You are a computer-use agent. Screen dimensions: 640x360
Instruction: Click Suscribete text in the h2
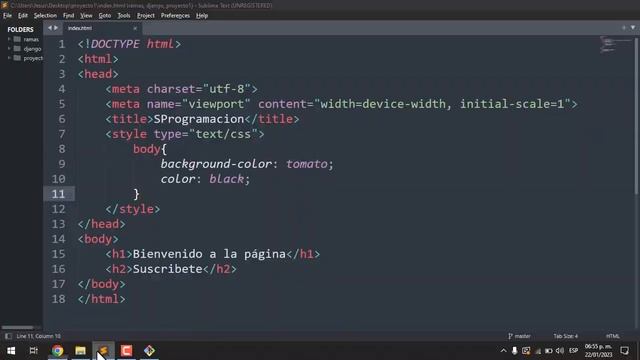[x=167, y=269]
